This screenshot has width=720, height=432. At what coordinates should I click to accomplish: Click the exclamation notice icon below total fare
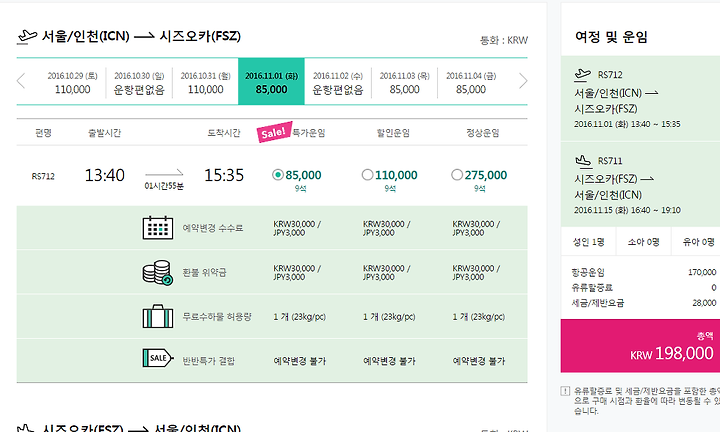click(565, 391)
